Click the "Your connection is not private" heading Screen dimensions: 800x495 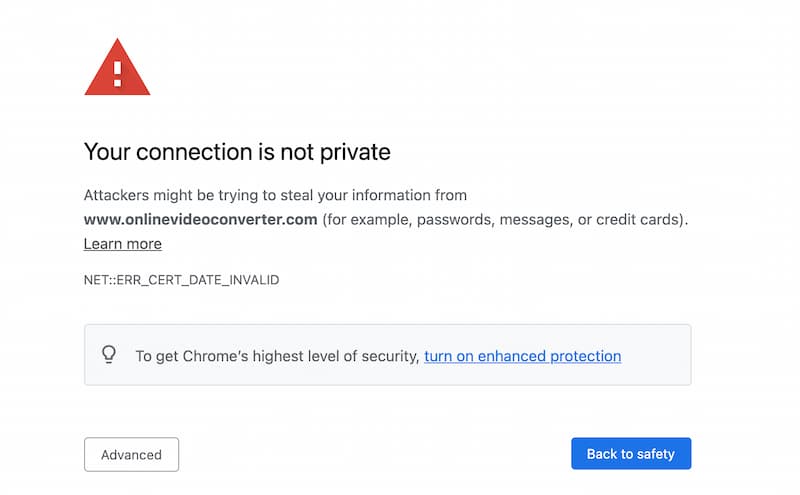[237, 152]
